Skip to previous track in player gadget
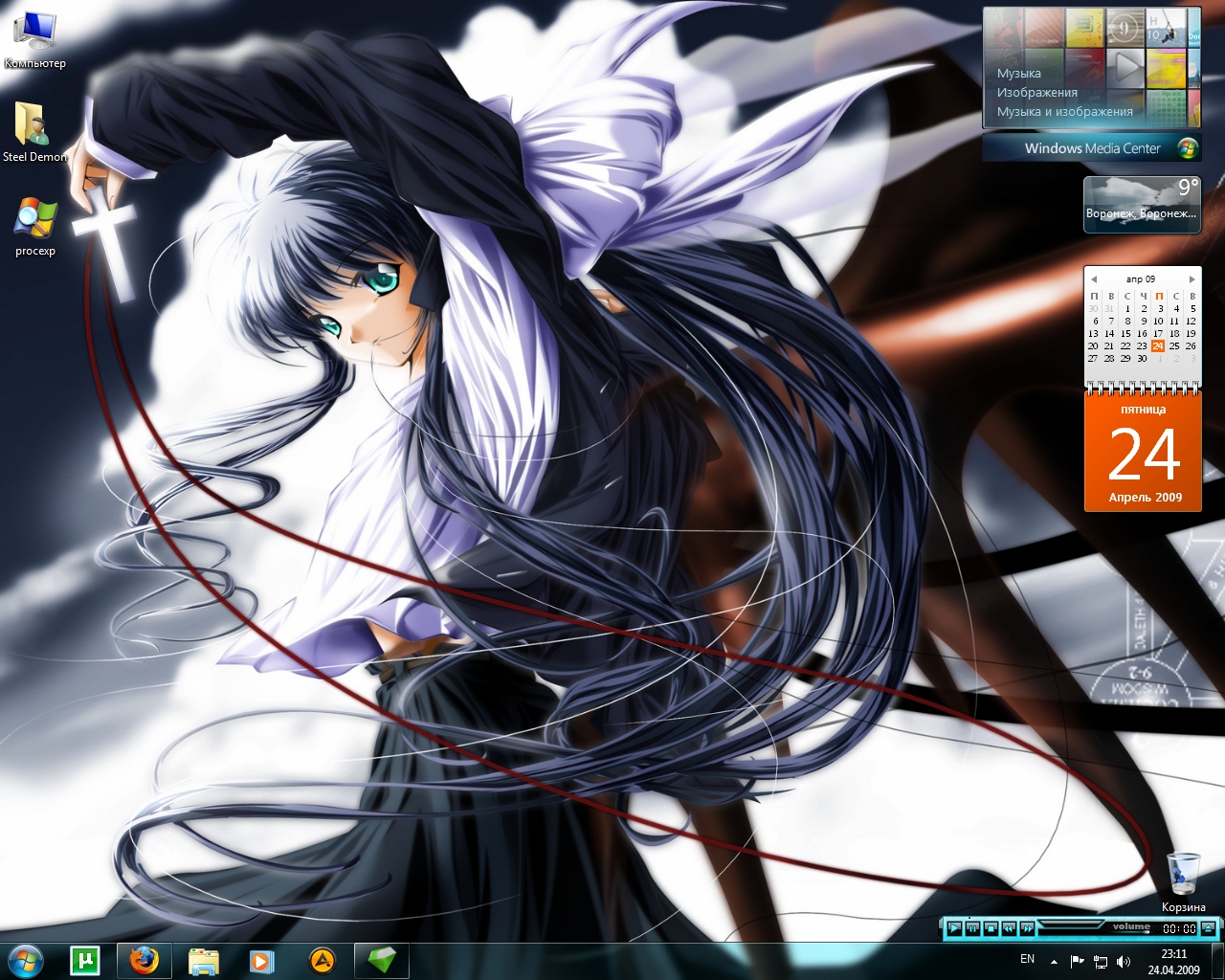 coord(1009,928)
